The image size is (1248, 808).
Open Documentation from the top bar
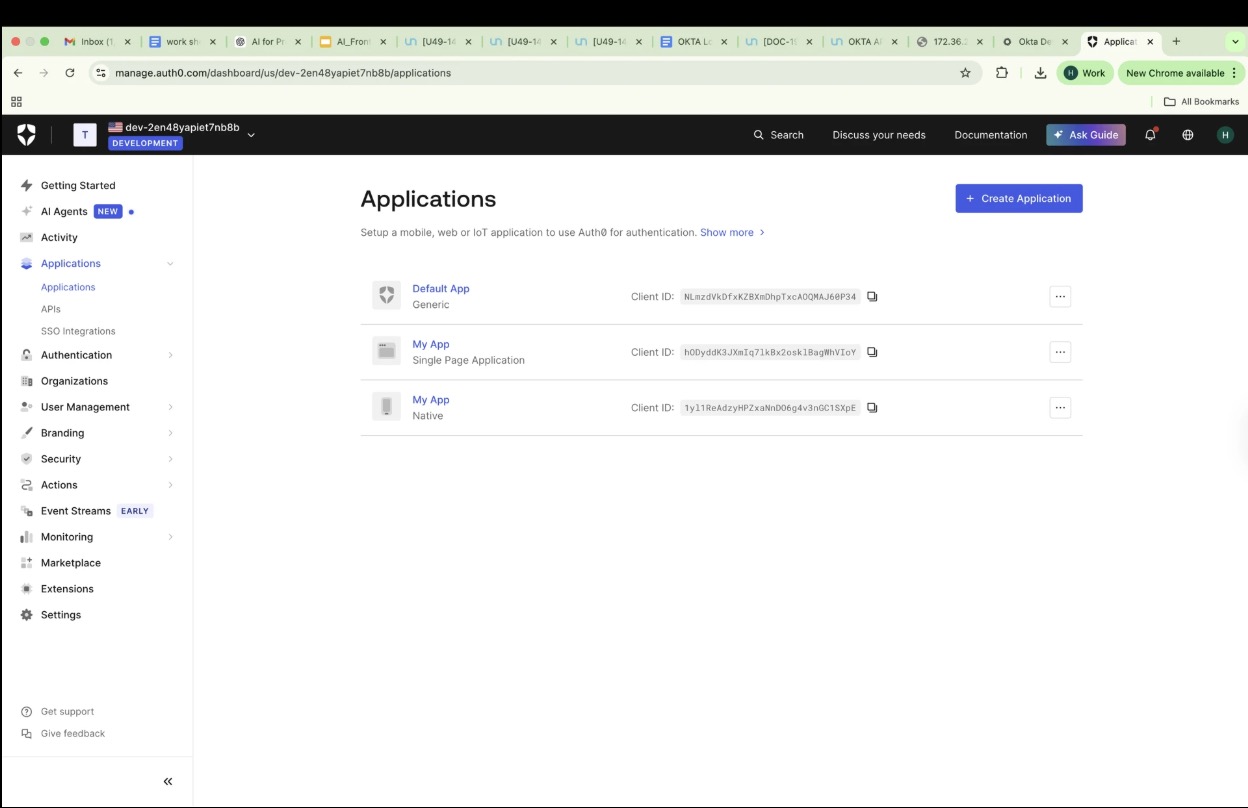[x=990, y=134]
